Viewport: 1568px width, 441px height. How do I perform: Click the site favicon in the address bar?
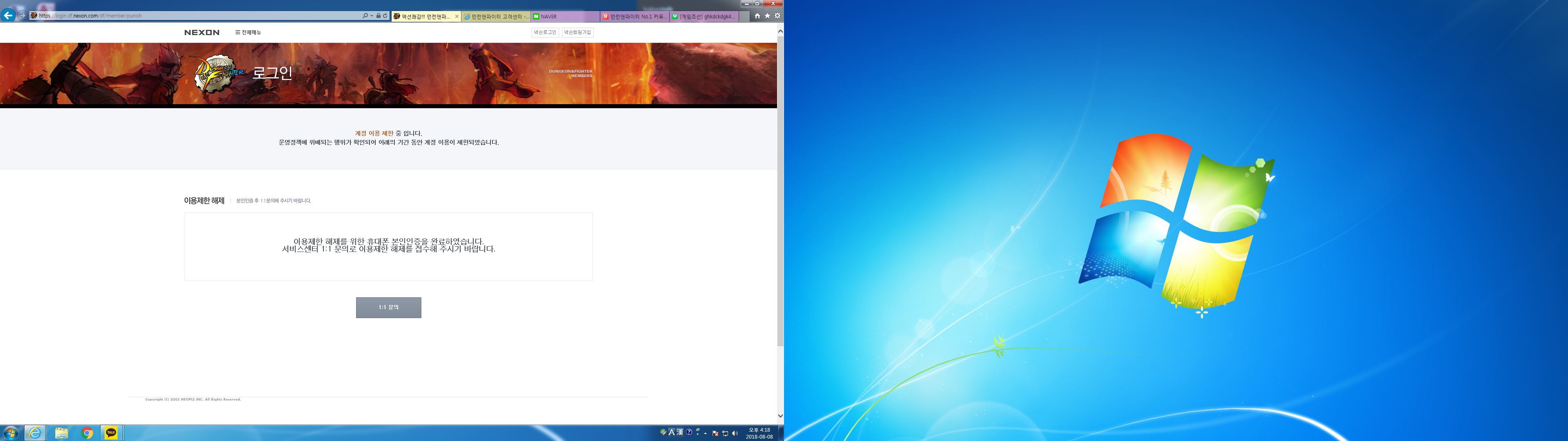coord(34,16)
